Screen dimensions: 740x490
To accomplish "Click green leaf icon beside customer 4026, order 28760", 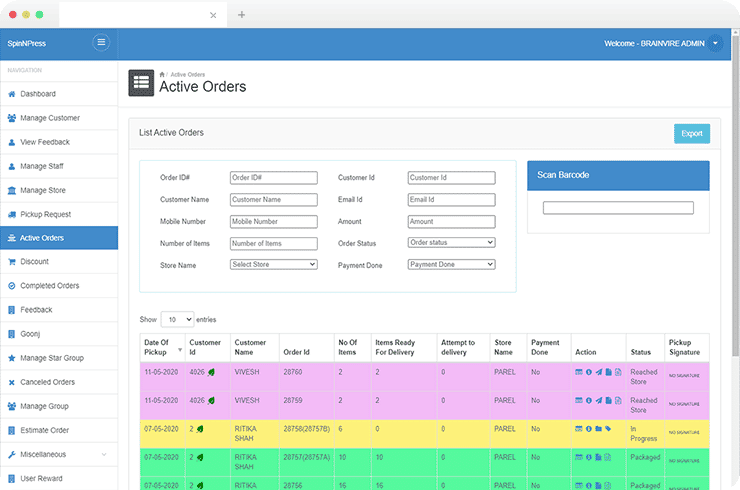I will click(211, 372).
